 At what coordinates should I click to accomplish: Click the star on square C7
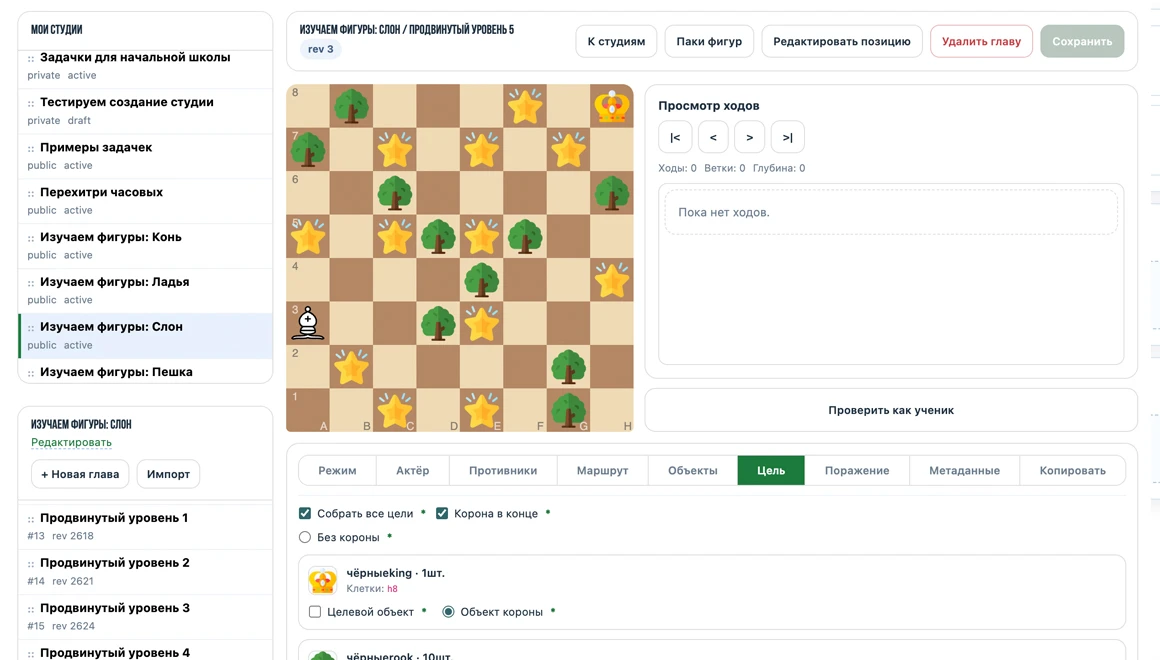[x=394, y=149]
